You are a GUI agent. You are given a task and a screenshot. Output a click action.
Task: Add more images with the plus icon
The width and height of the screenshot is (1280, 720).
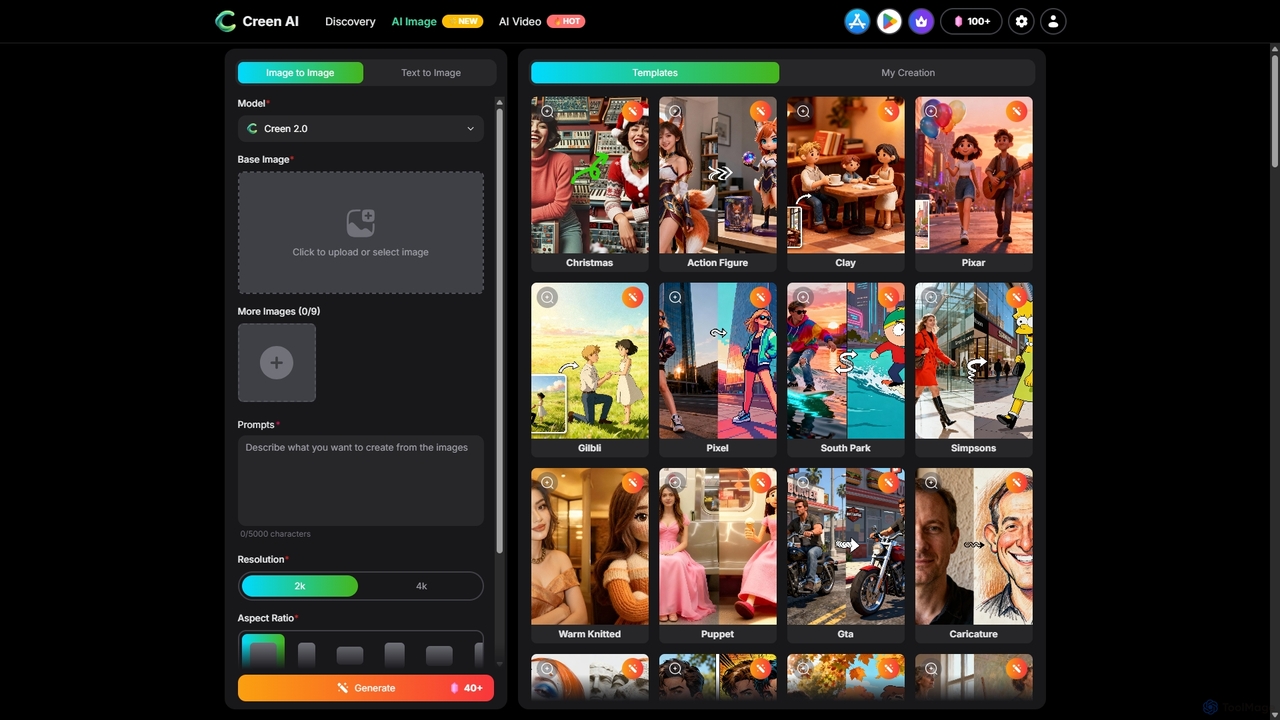point(277,362)
